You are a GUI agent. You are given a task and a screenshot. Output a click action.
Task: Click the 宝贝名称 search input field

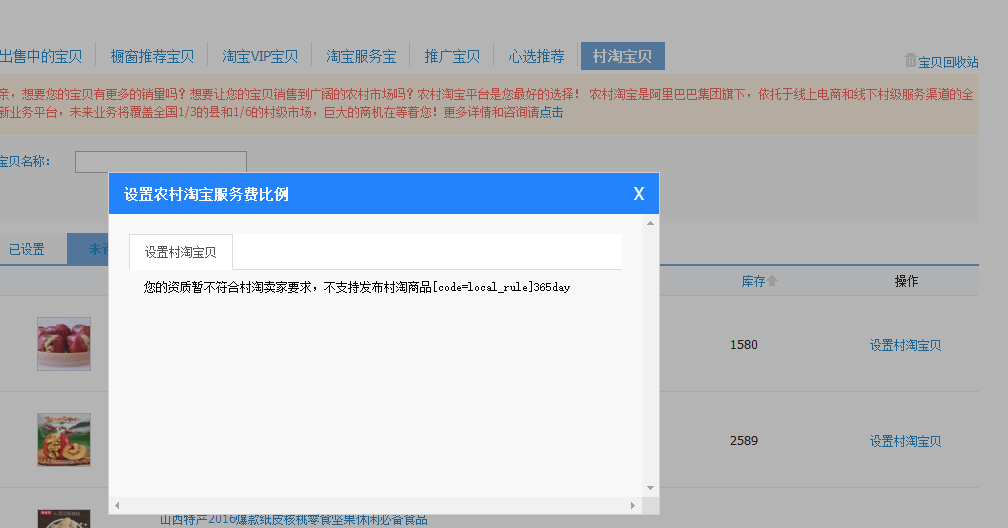point(161,162)
